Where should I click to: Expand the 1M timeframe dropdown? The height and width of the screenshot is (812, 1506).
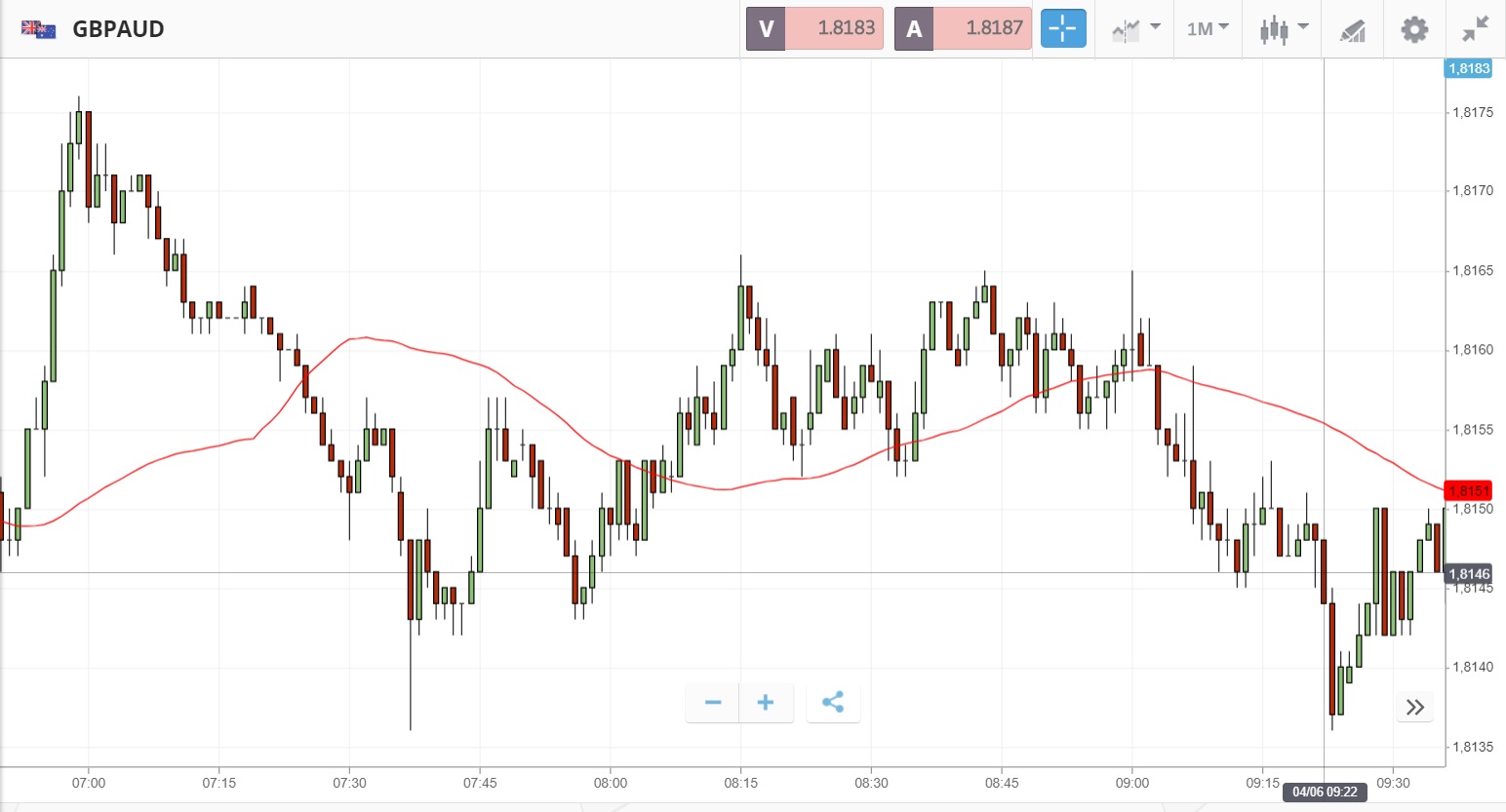(x=1208, y=29)
